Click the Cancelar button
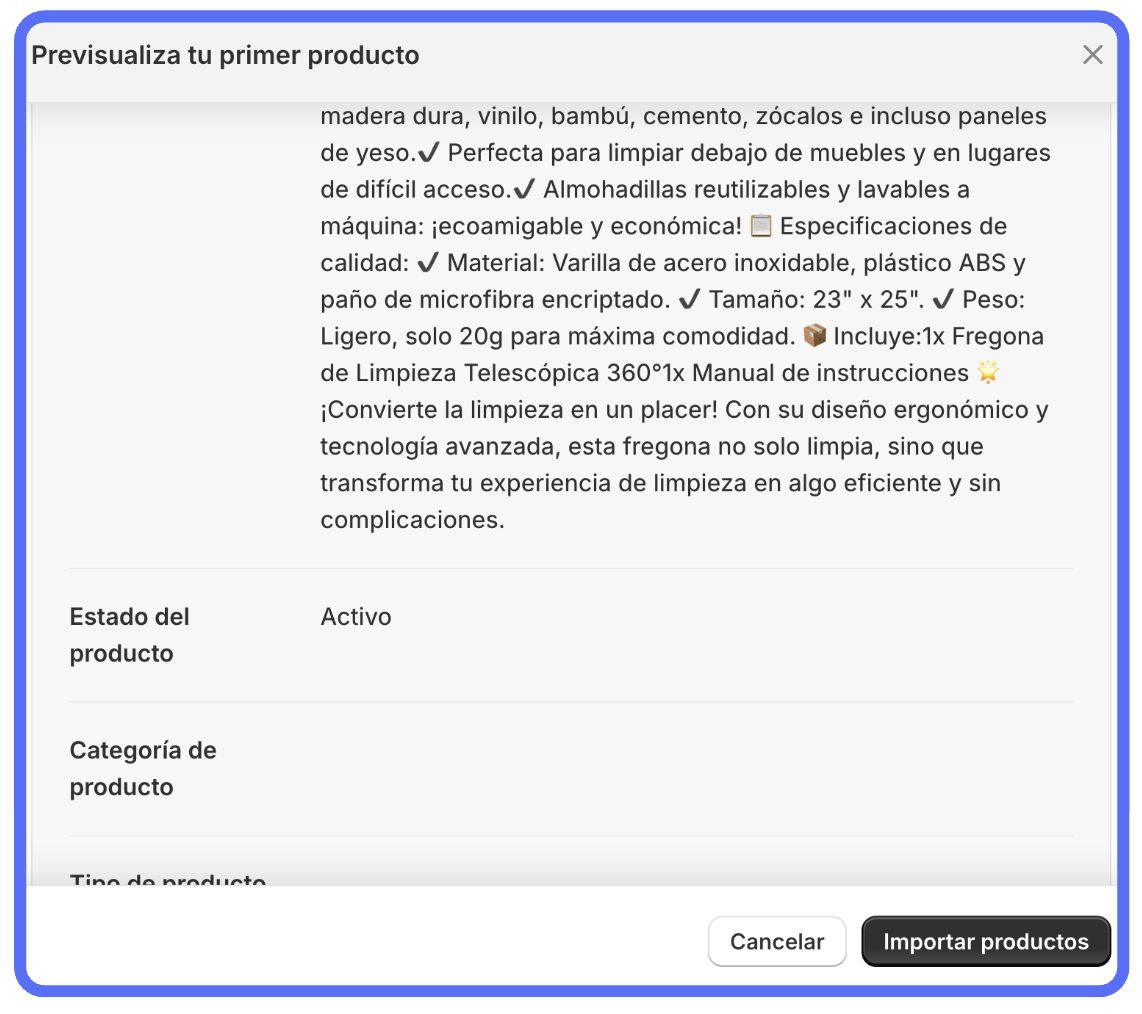Screen dimensions: 1142x1014 point(777,942)
